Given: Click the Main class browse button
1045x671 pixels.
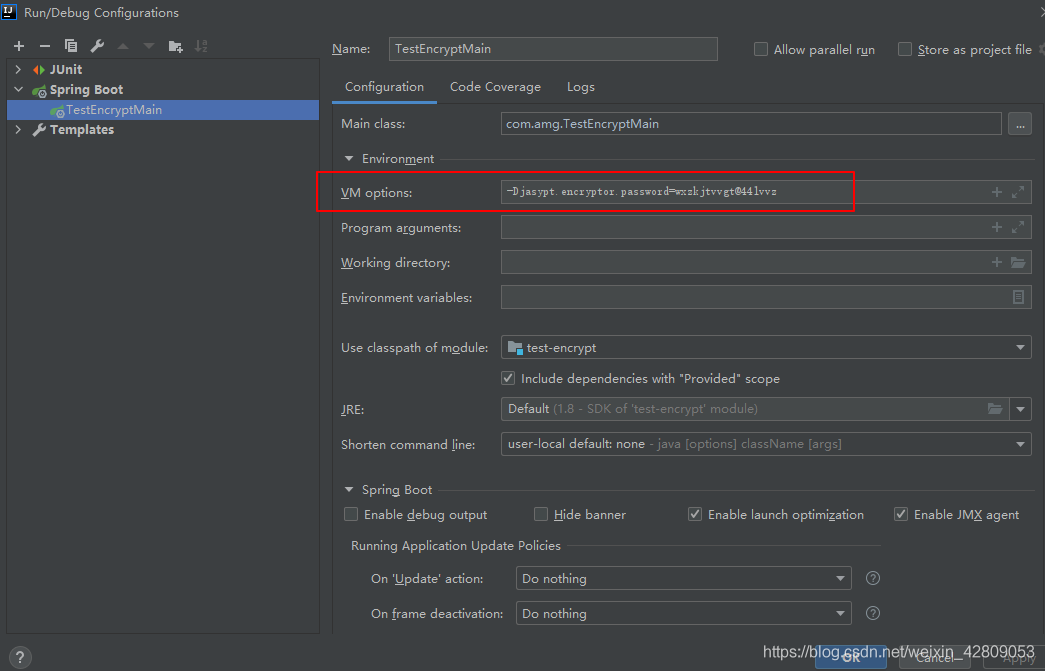Looking at the screenshot, I should pyautogui.click(x=1019, y=124).
